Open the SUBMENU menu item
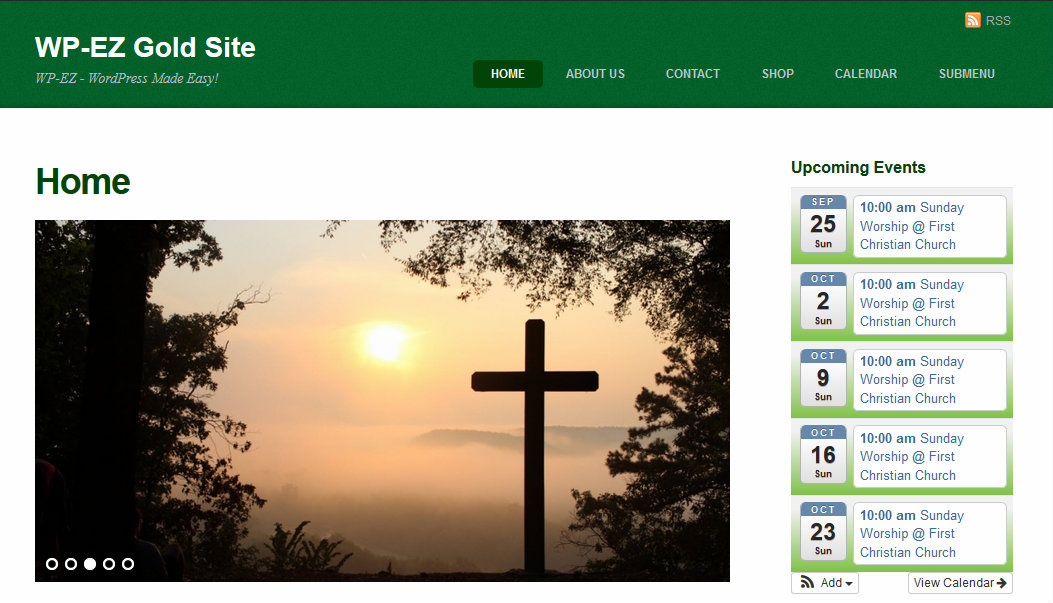 [966, 74]
